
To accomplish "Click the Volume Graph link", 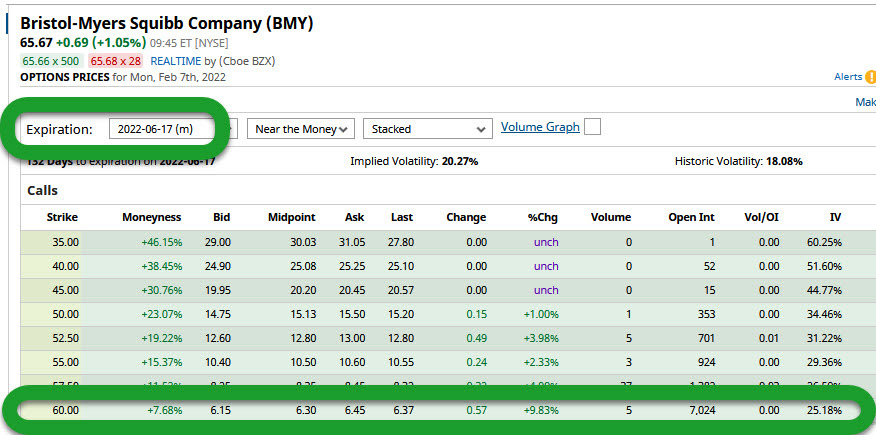I will [x=540, y=127].
